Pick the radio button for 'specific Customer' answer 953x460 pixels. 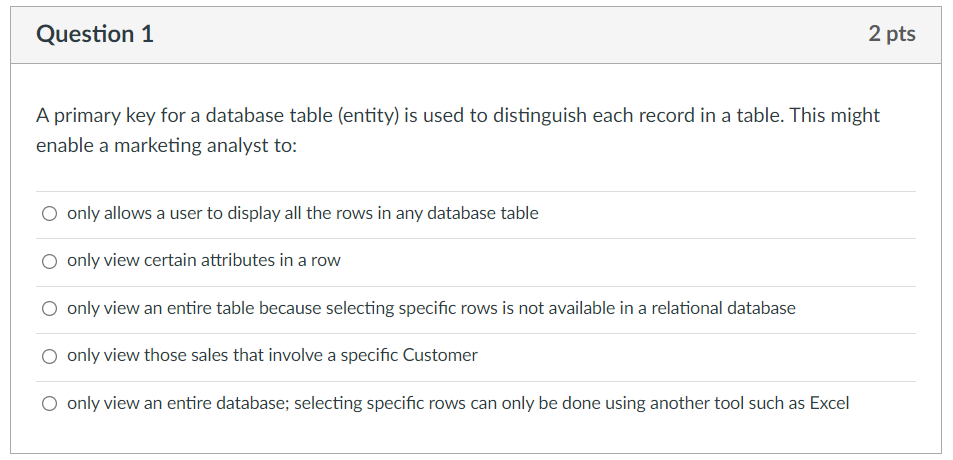pyautogui.click(x=49, y=356)
